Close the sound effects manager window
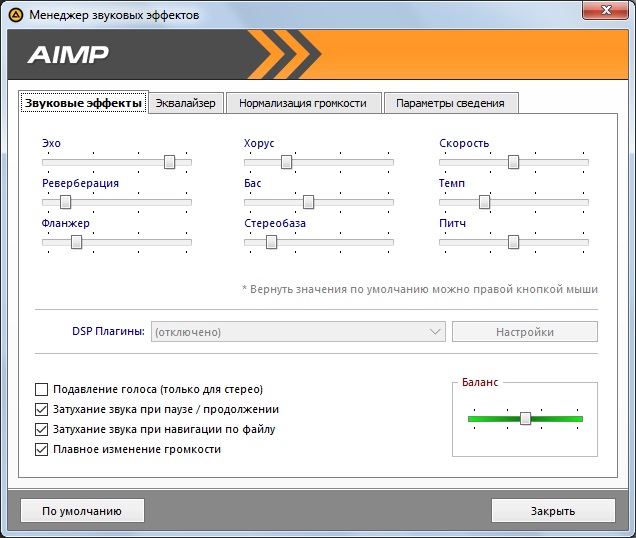 coord(606,10)
